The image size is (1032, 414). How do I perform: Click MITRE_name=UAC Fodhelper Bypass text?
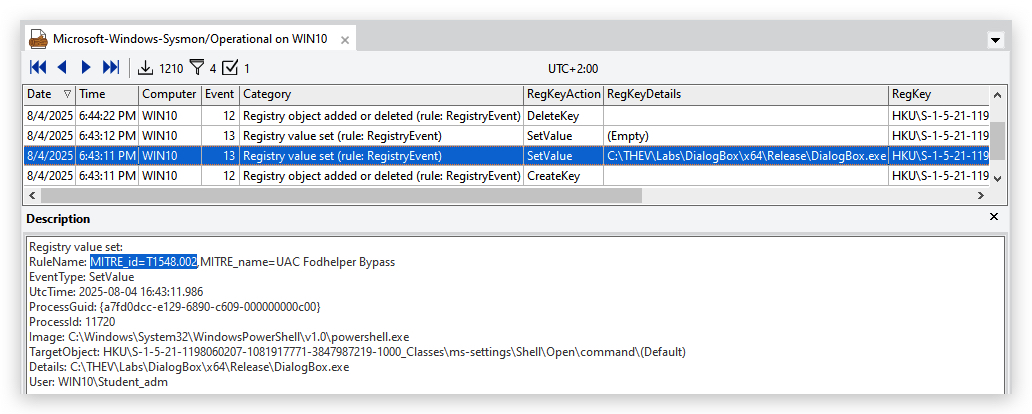[x=297, y=262]
